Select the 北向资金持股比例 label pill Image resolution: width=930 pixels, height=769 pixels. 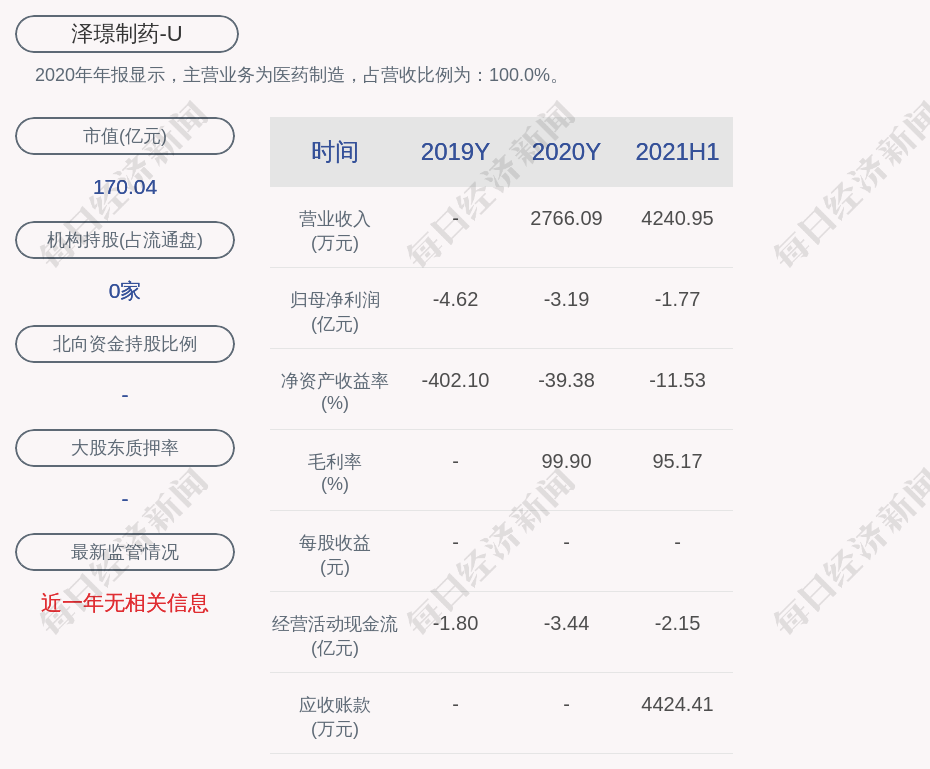[x=125, y=344]
